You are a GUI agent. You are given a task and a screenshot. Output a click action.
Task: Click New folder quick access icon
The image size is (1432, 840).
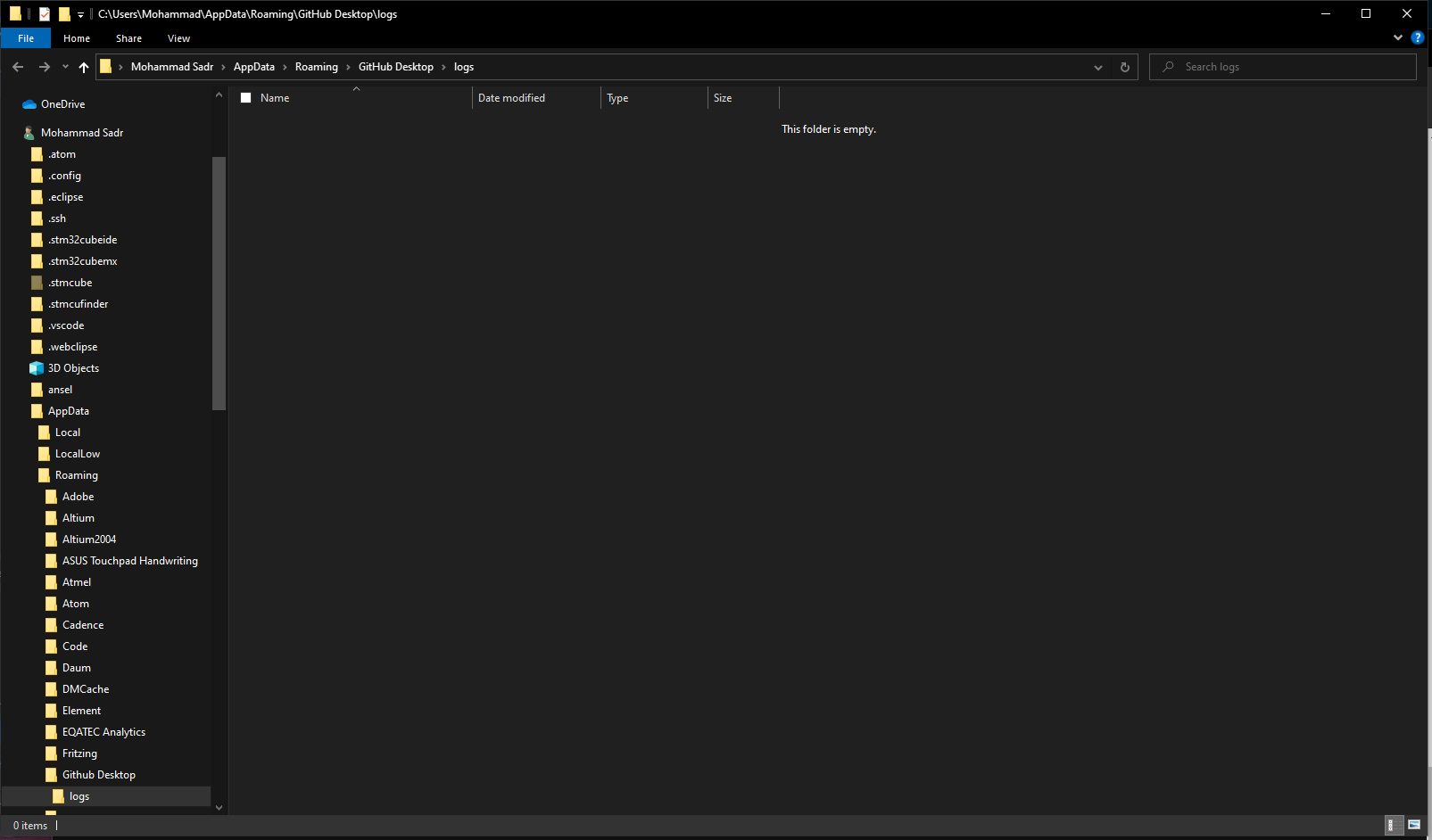[64, 14]
